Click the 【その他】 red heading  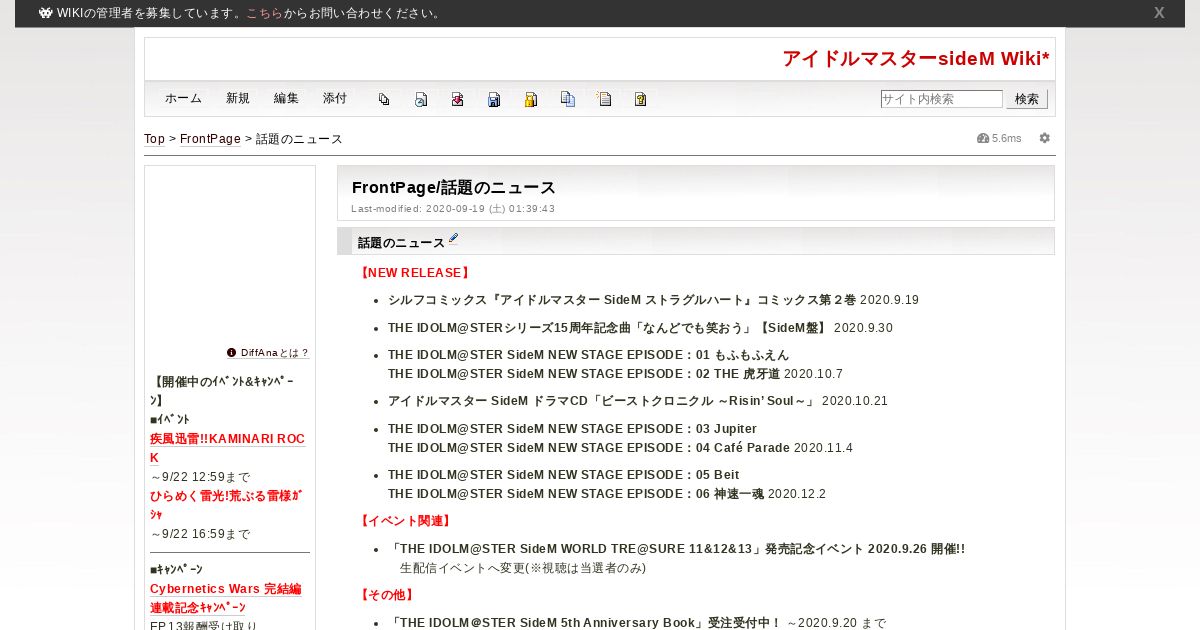(387, 595)
